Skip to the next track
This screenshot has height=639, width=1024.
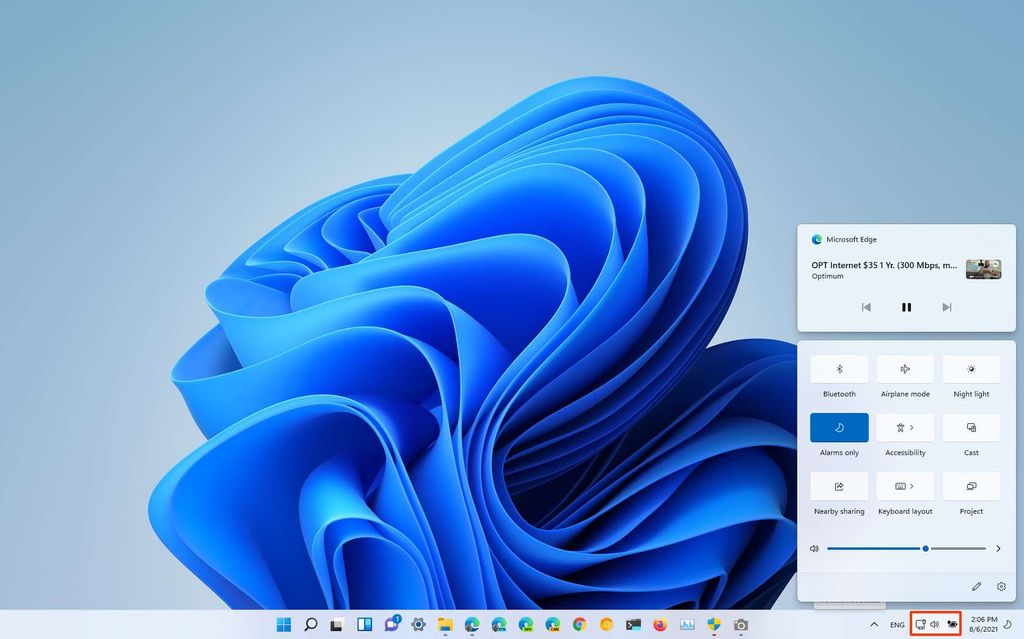point(946,307)
